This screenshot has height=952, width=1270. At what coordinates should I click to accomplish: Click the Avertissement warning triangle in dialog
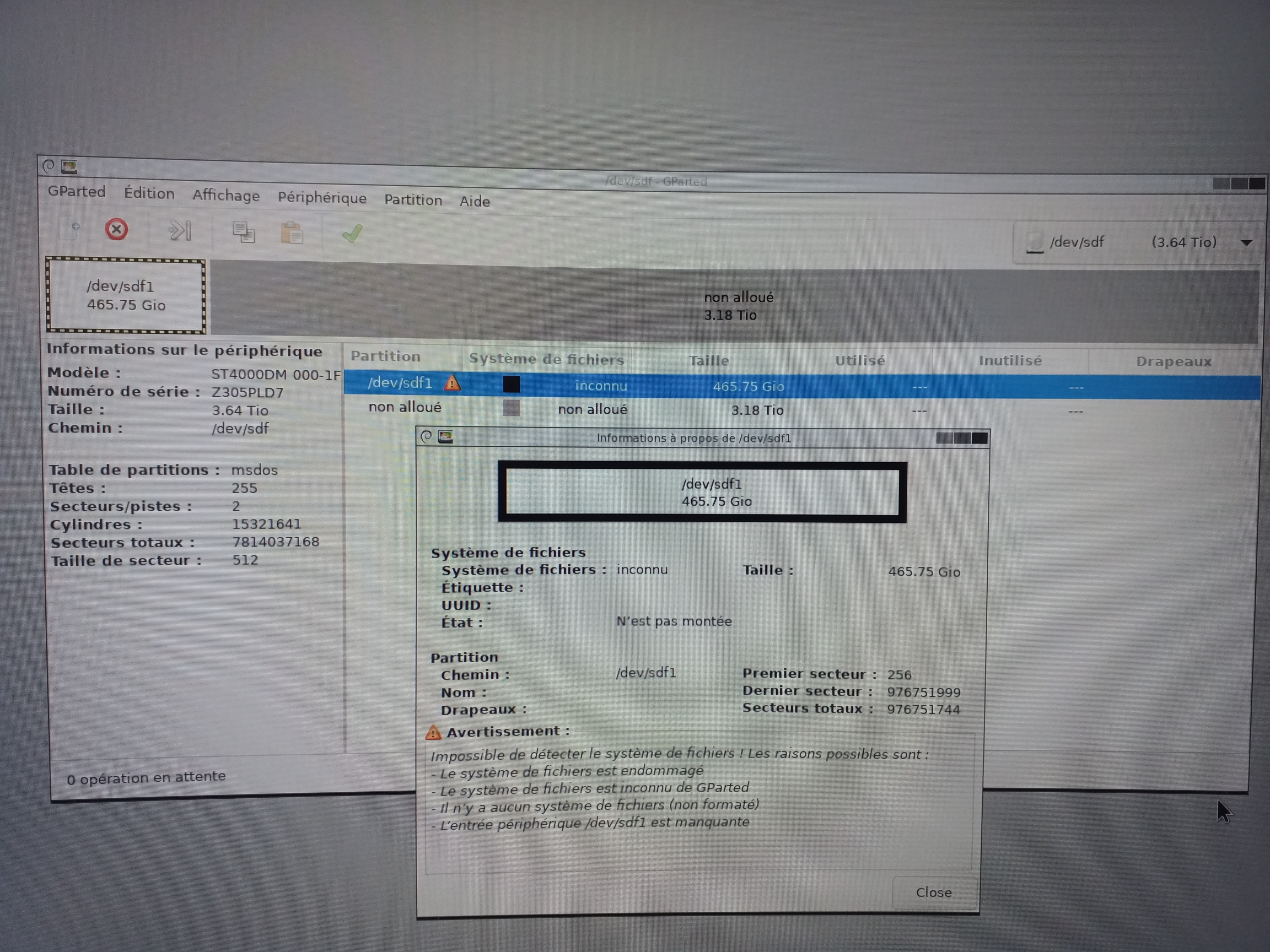pos(433,732)
